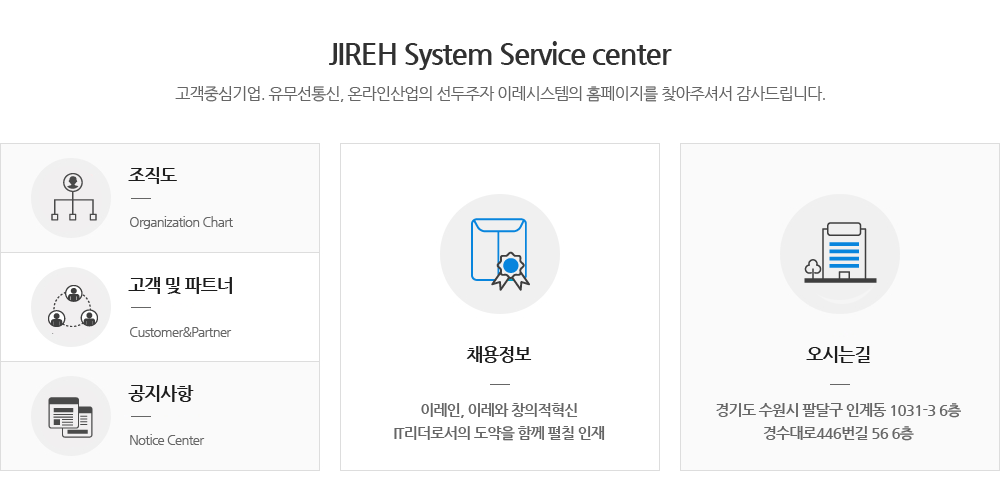Click the 이레인, 이레와 창의적혁신 line
This screenshot has height=490, width=1000.
point(499,410)
